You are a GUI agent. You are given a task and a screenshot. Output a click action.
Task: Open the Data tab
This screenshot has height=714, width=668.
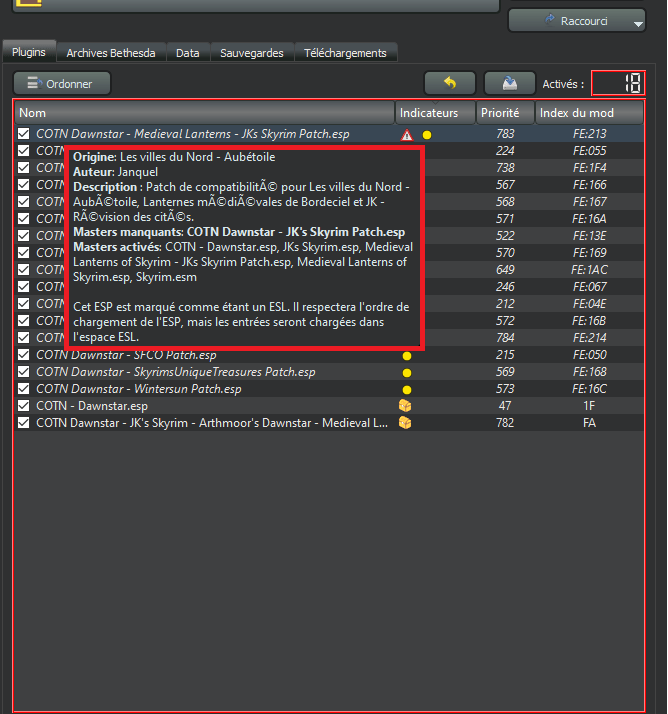[x=188, y=53]
